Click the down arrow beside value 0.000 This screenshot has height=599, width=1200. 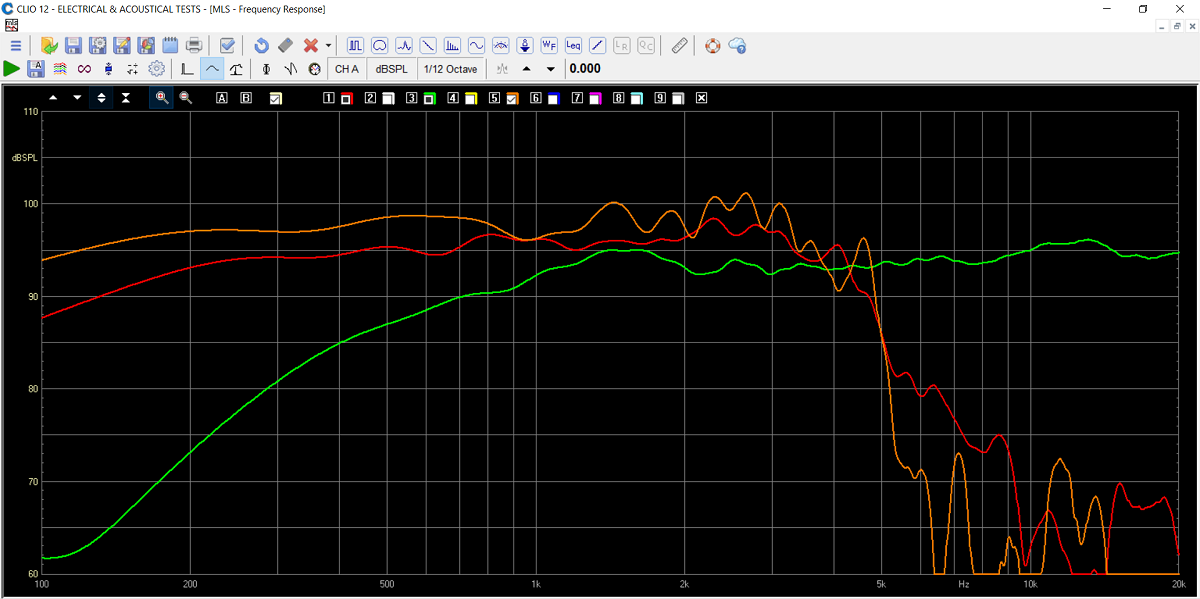tap(551, 69)
